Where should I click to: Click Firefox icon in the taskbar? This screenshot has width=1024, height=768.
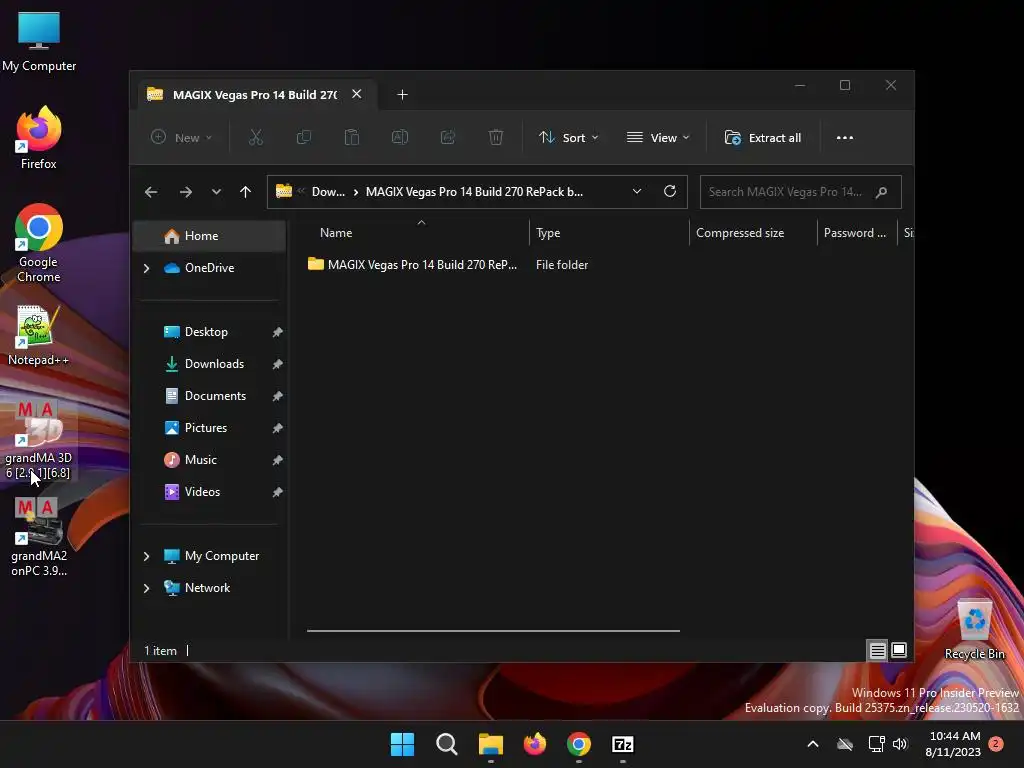pyautogui.click(x=535, y=744)
